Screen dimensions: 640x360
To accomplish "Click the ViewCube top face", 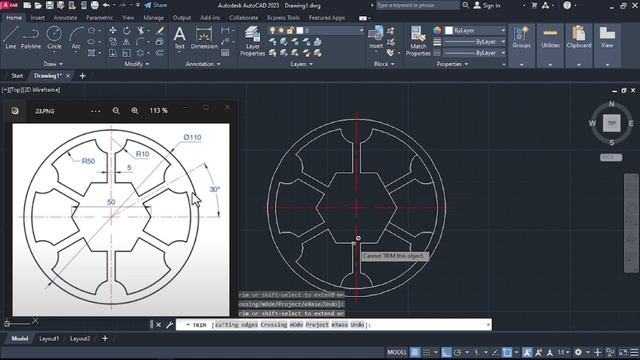I will coord(611,123).
